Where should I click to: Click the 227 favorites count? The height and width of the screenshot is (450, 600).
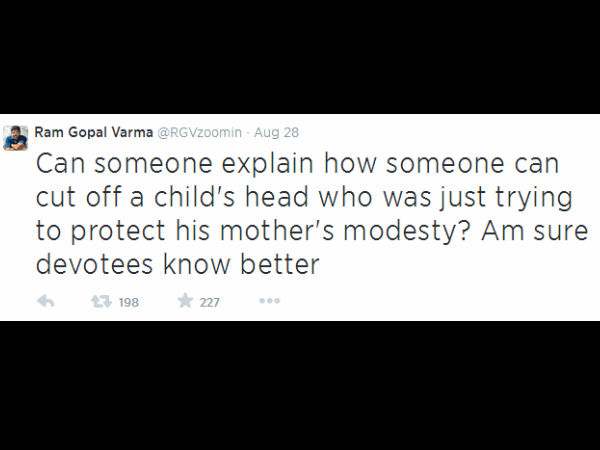[210, 302]
